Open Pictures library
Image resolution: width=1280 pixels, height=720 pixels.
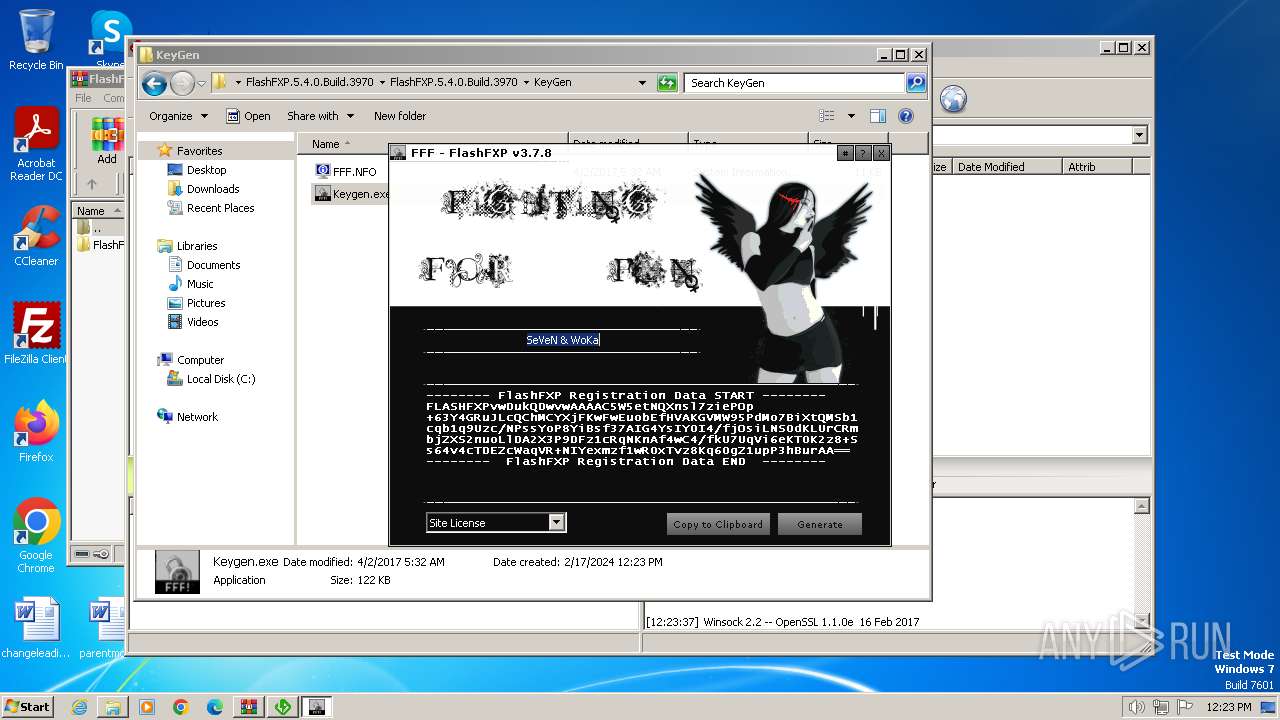(206, 303)
